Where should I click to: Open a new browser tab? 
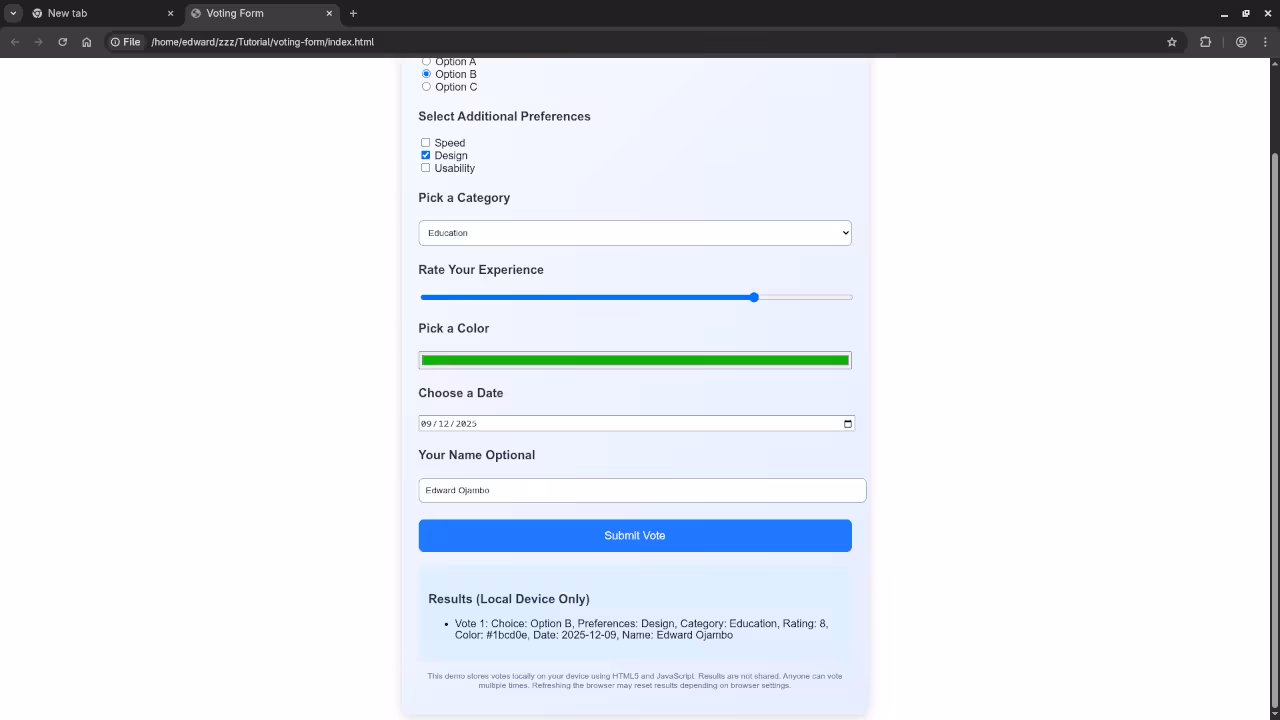[353, 13]
